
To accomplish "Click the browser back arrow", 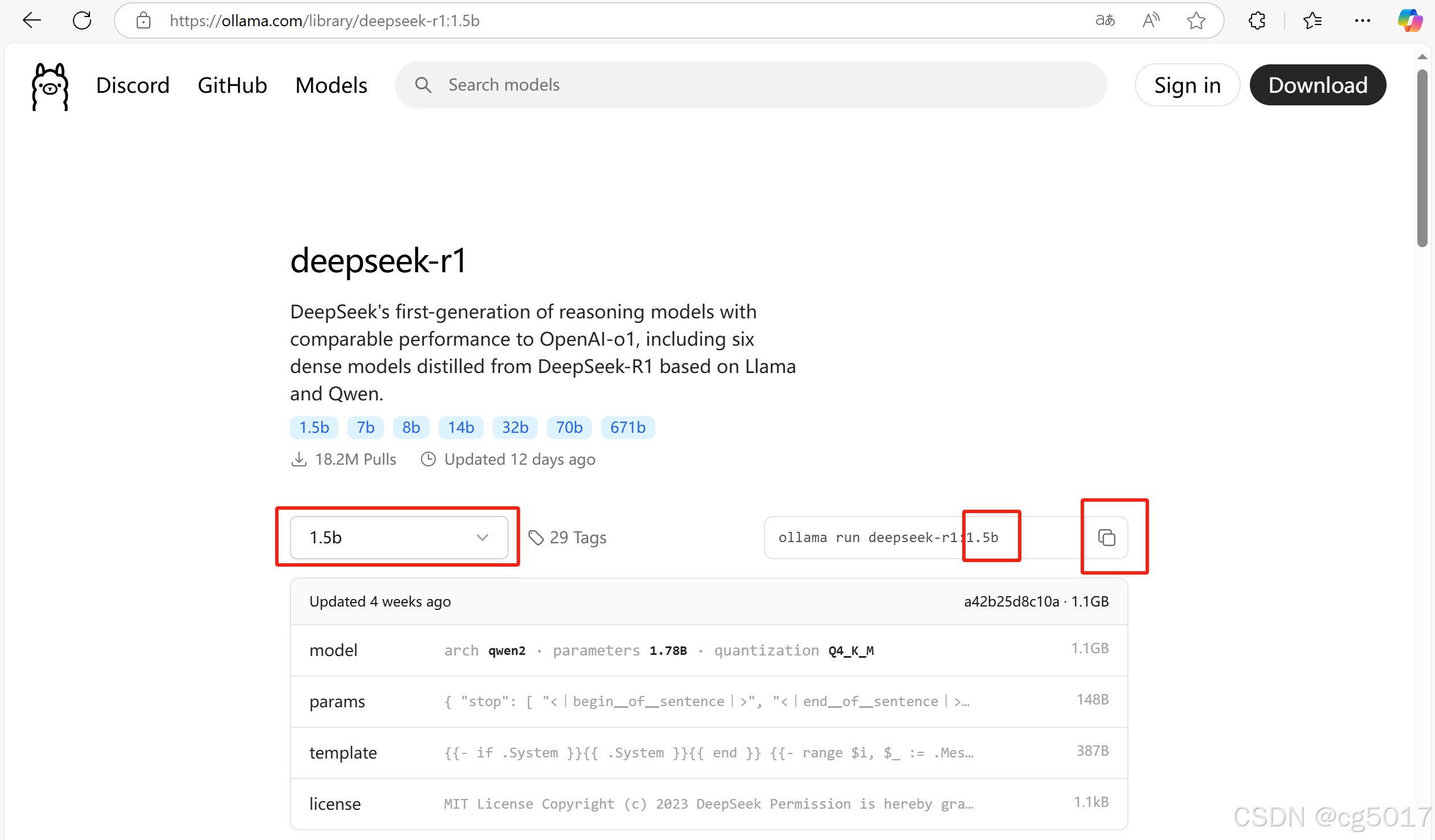I will pos(32,21).
